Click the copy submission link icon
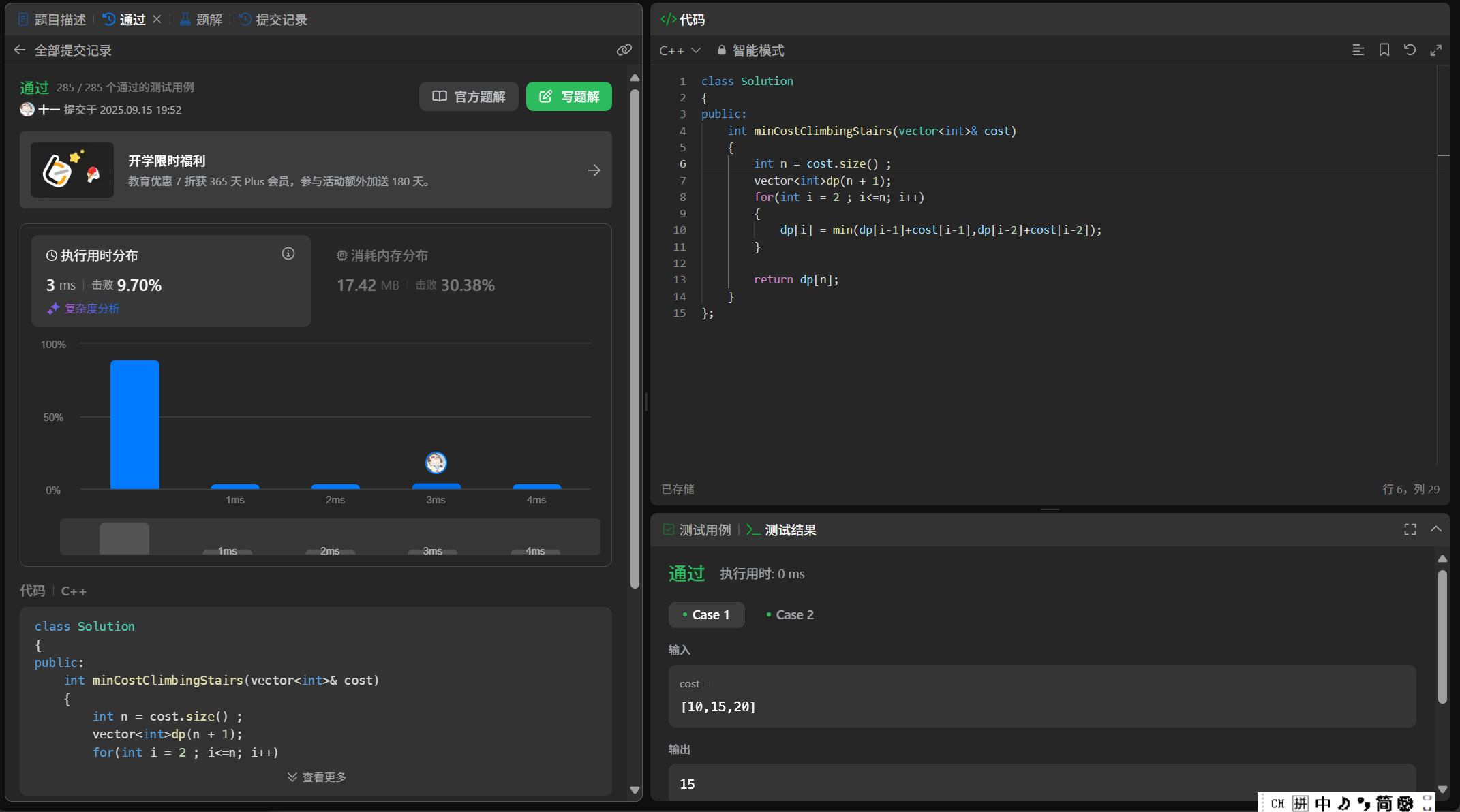Viewport: 1460px width, 812px height. [x=624, y=50]
